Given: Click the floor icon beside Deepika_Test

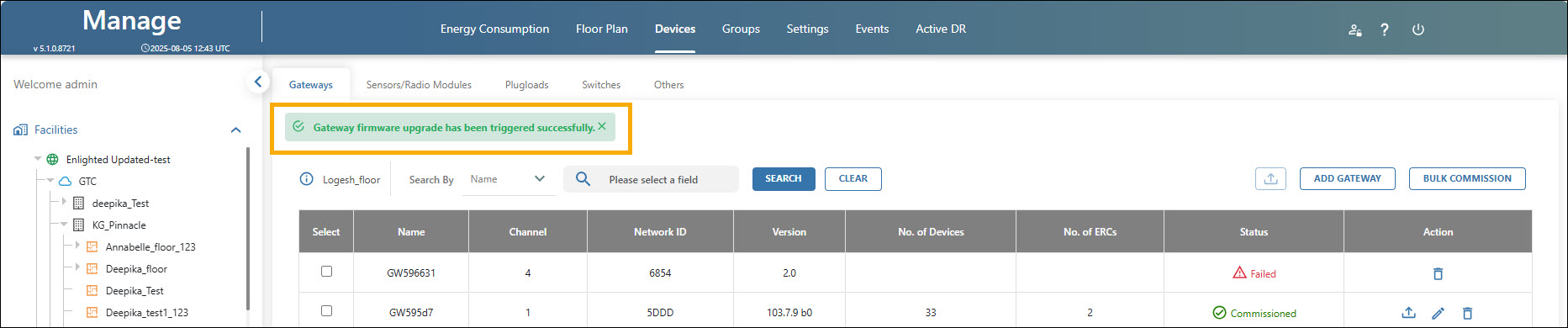Looking at the screenshot, I should point(92,290).
